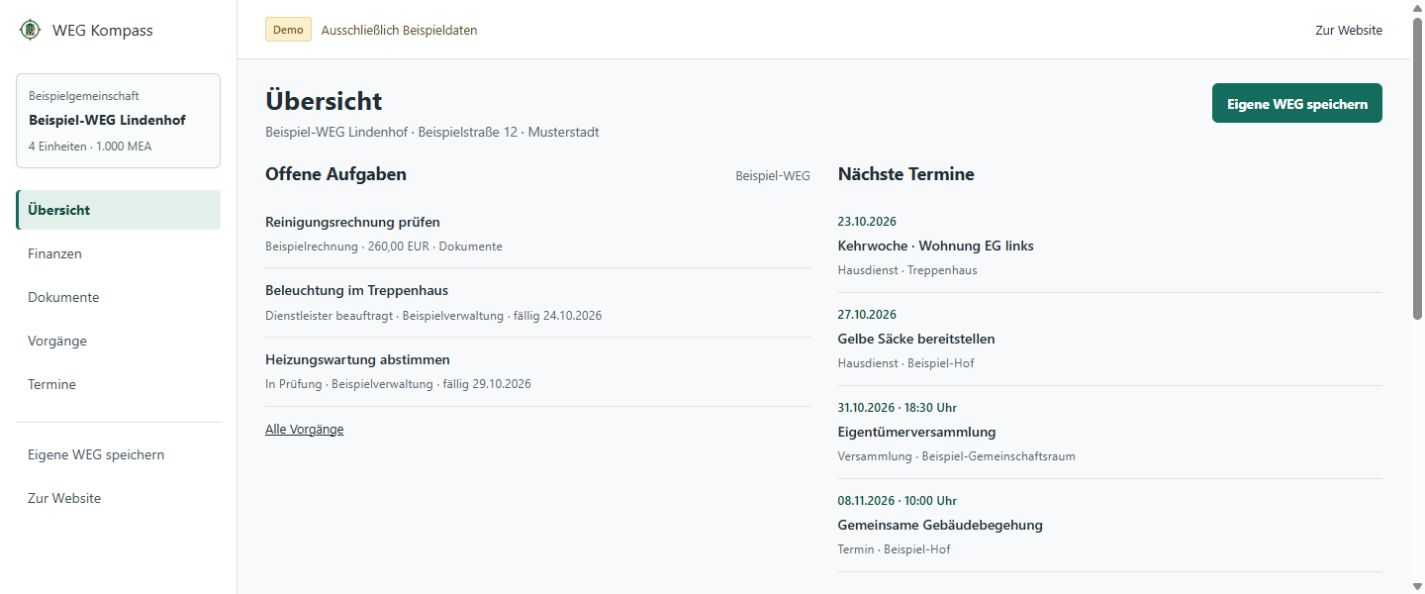This screenshot has width=1425, height=594.
Task: Click the Ausschließlich Beispieldaten notice text
Action: [399, 30]
